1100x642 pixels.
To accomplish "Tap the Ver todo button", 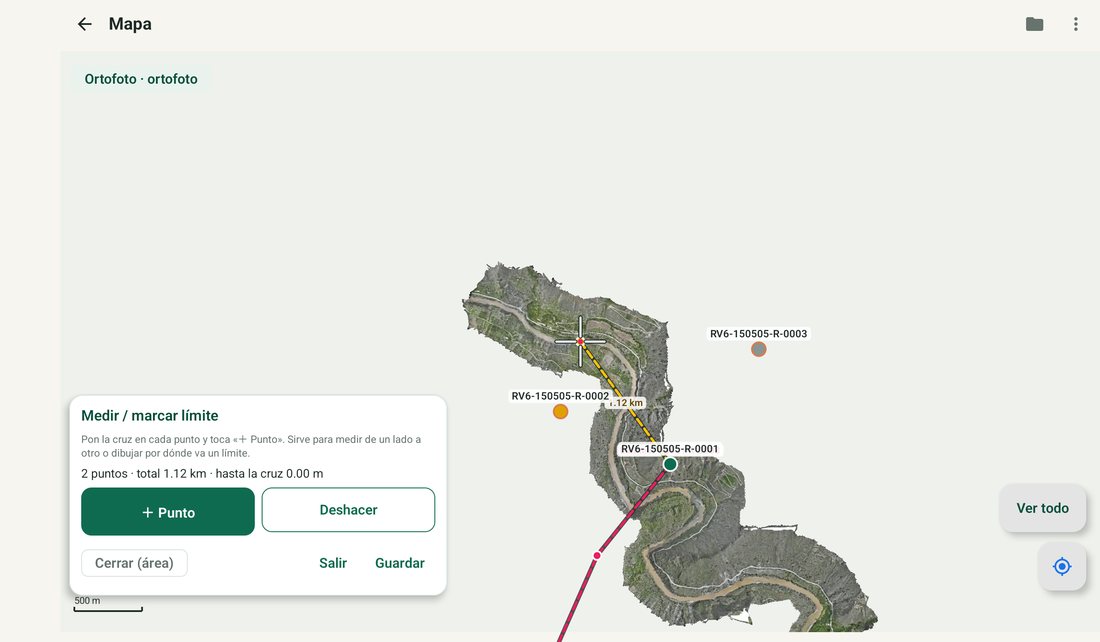I will click(x=1042, y=508).
